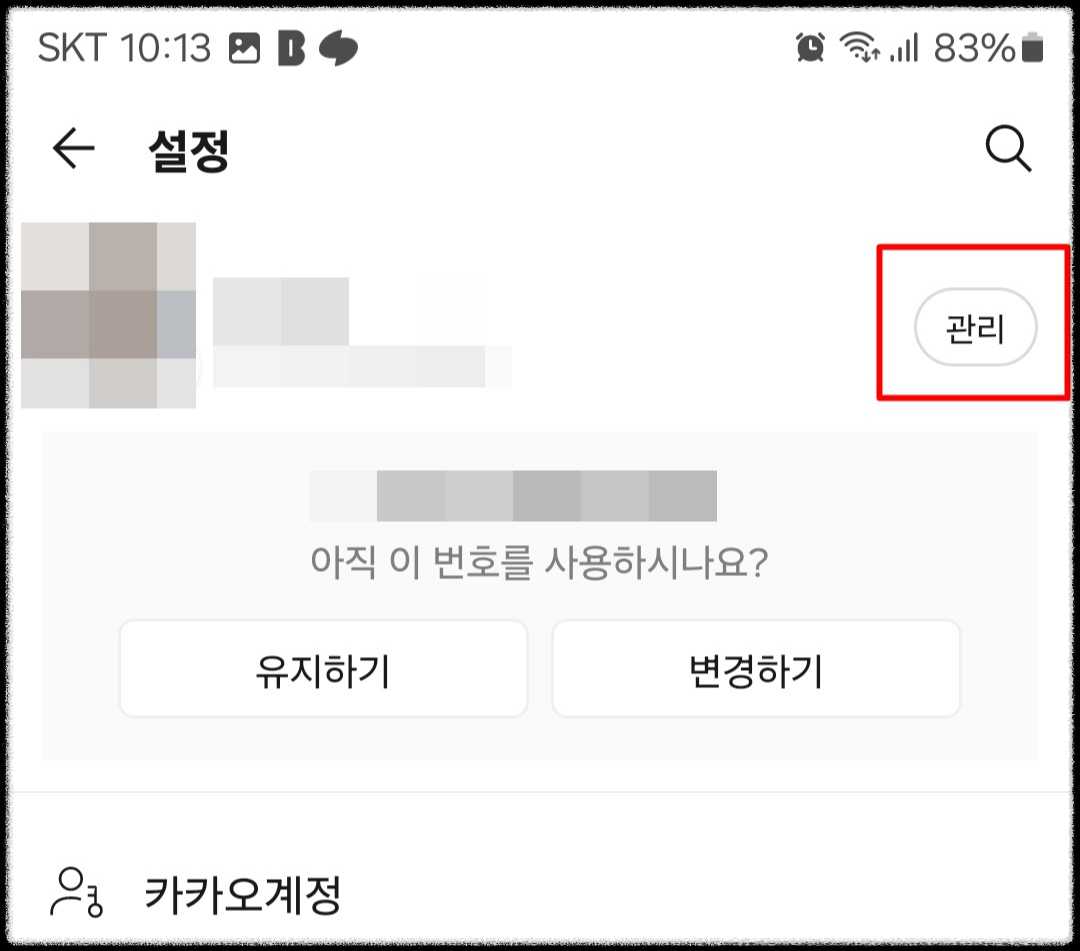
Task: Tap the B app notification icon
Action: [291, 48]
